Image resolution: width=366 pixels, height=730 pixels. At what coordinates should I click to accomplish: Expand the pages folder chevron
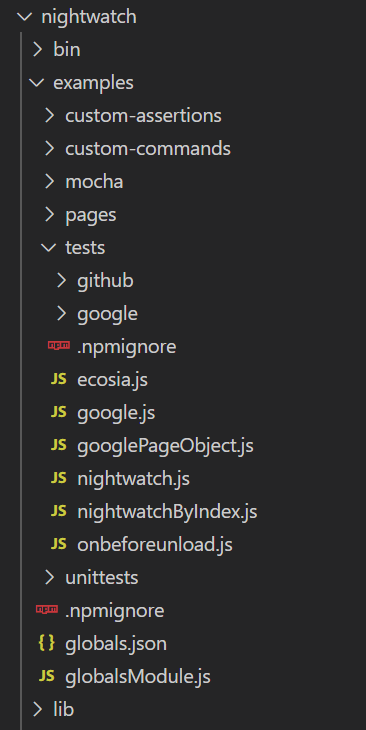tap(50, 215)
